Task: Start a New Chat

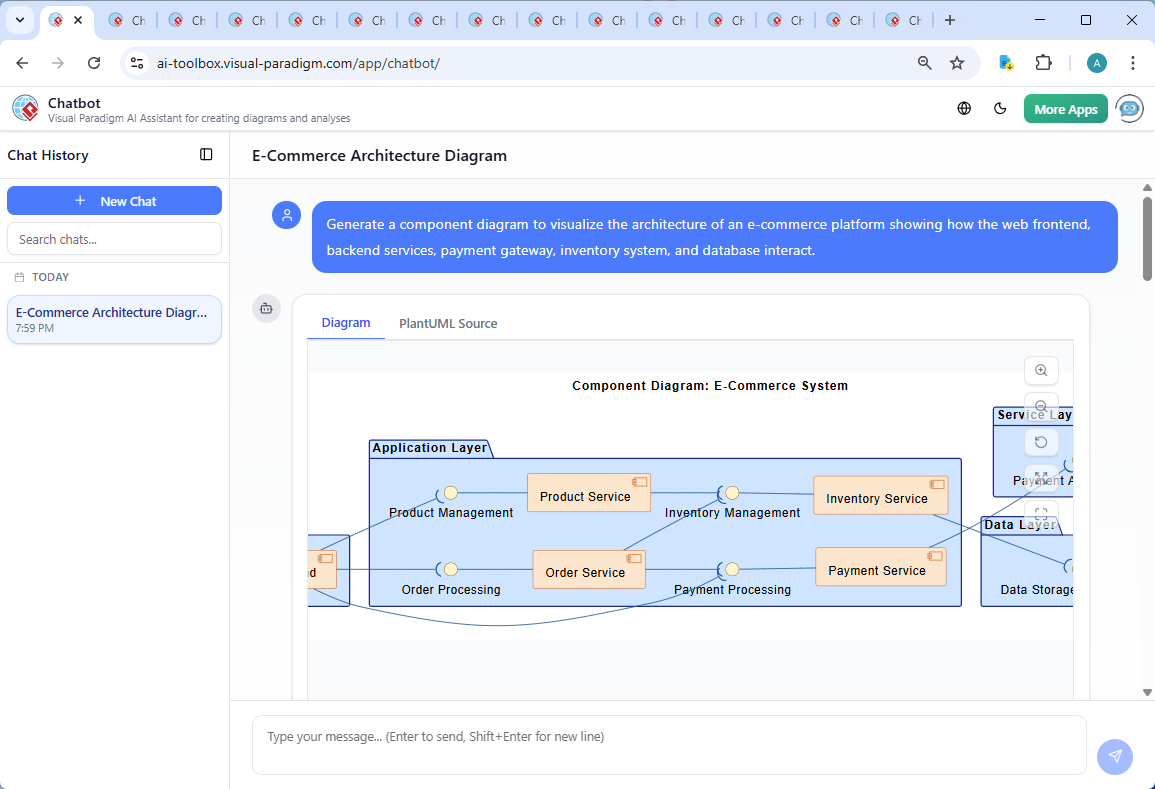Action: click(x=114, y=200)
